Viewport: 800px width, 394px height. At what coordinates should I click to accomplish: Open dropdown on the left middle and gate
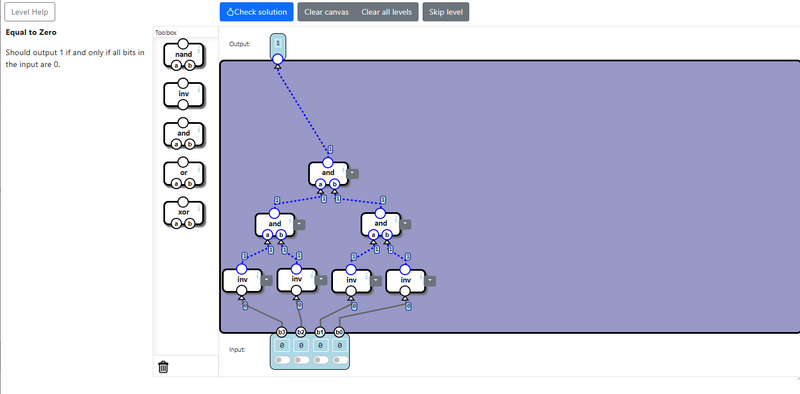click(300, 224)
